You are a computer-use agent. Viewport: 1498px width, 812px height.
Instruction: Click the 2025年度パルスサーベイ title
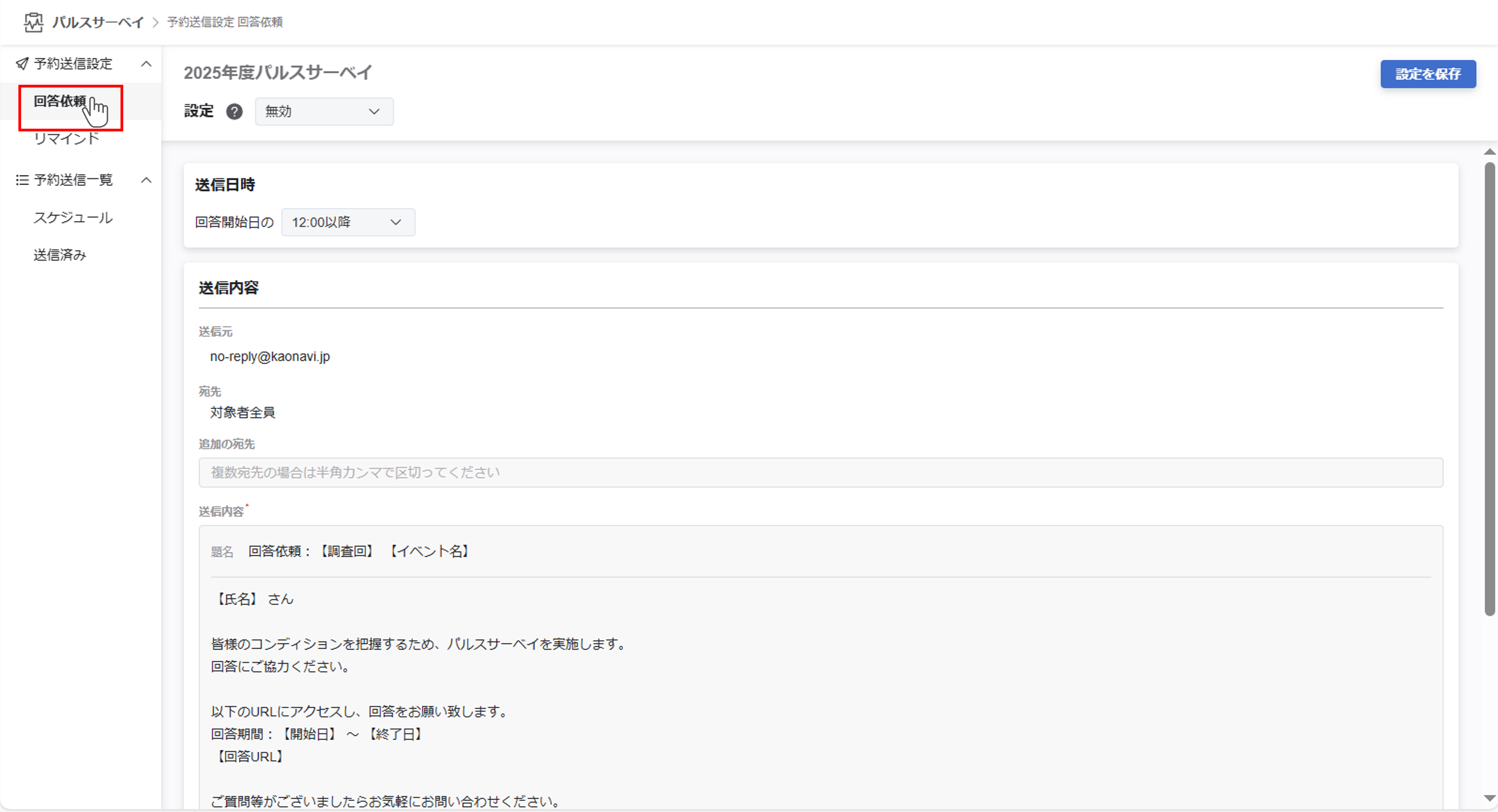[277, 73]
